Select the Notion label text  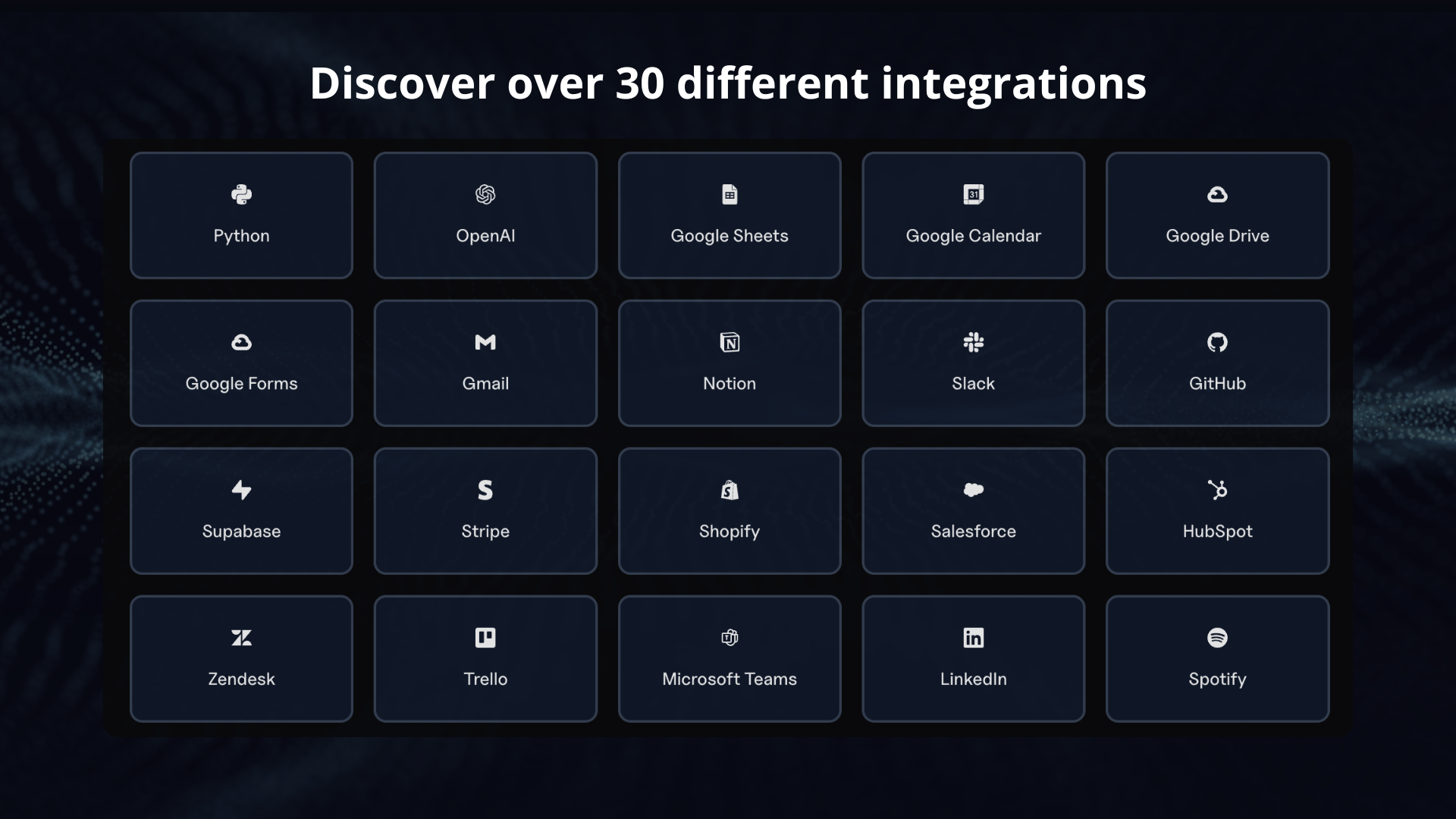coord(730,384)
